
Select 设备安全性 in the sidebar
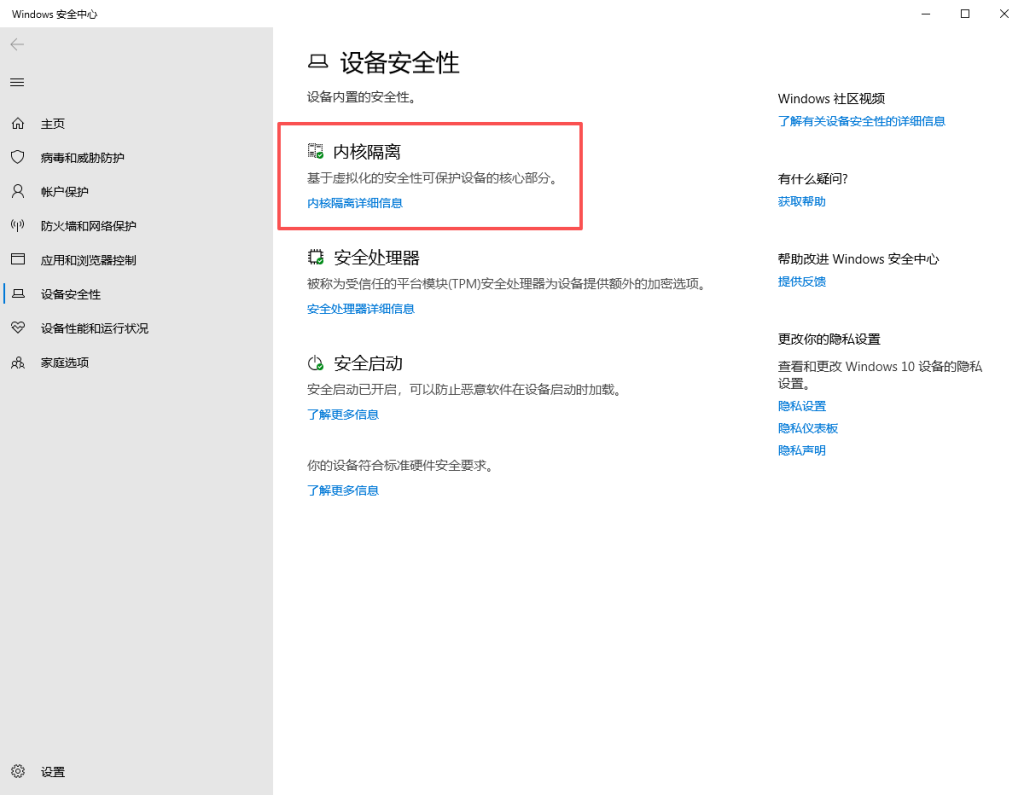pos(70,294)
